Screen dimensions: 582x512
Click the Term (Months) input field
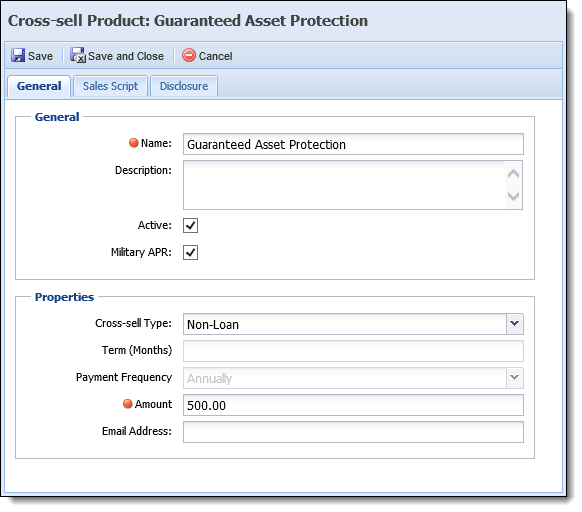tap(353, 351)
